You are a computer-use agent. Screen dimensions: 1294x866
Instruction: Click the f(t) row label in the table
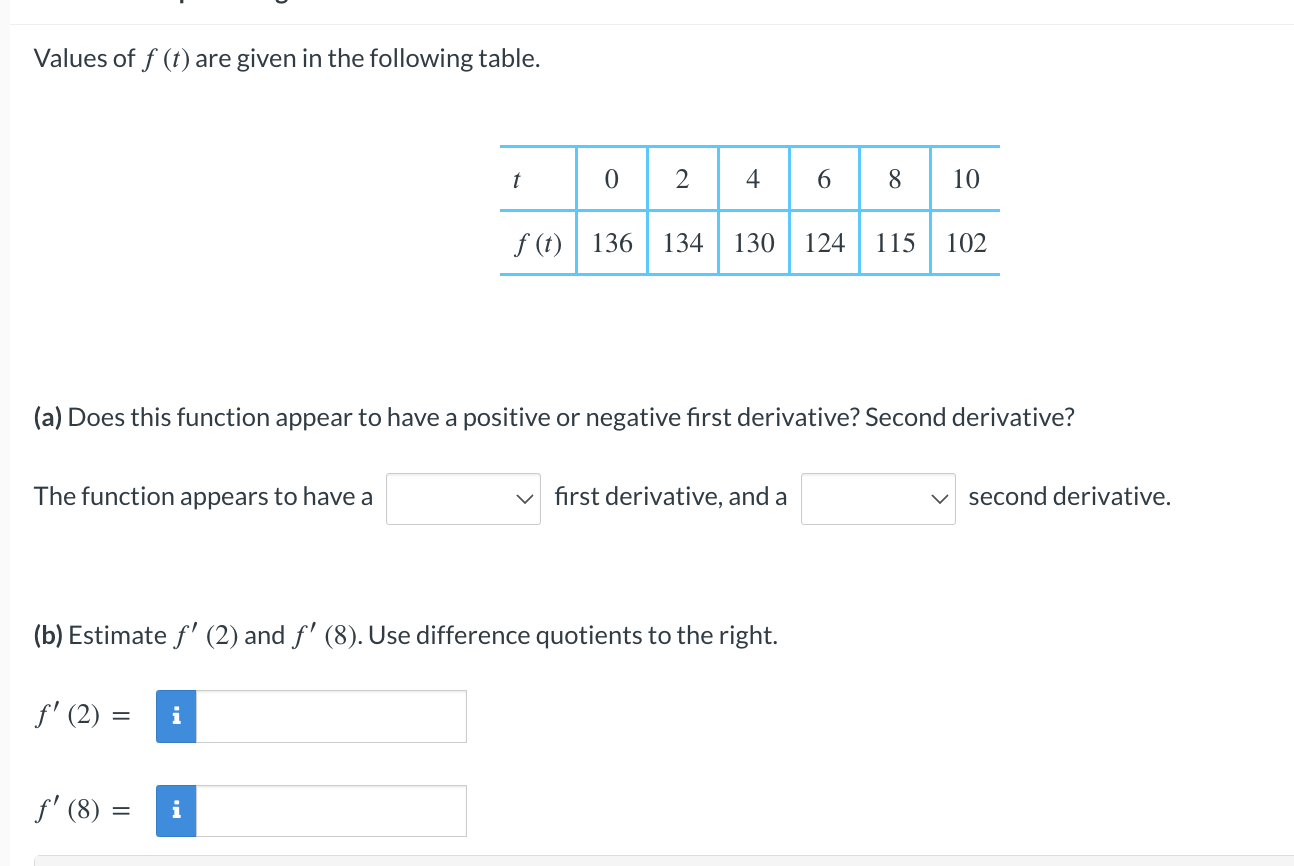tap(537, 242)
